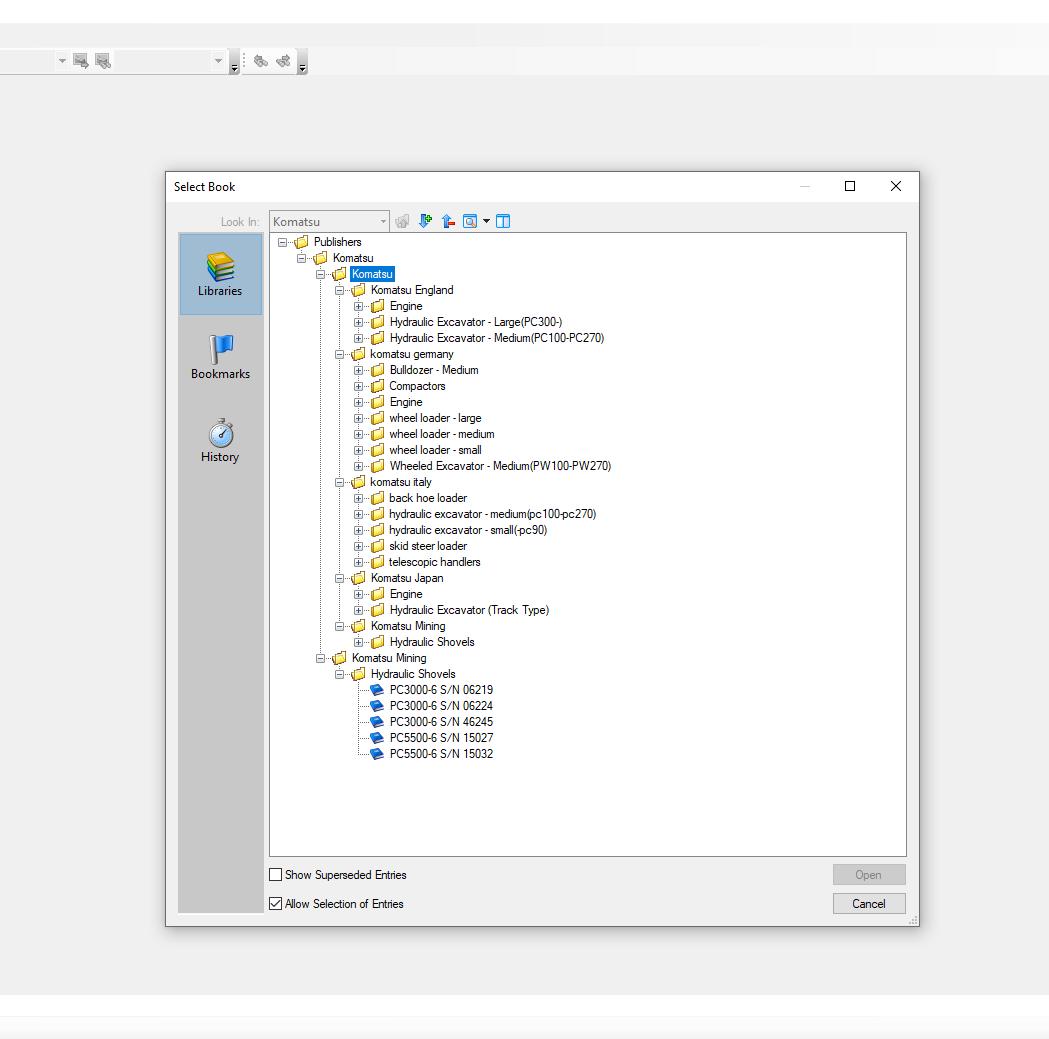Select the Komatsu England folder
Image resolution: width=1049 pixels, height=1039 pixels.
pos(411,290)
